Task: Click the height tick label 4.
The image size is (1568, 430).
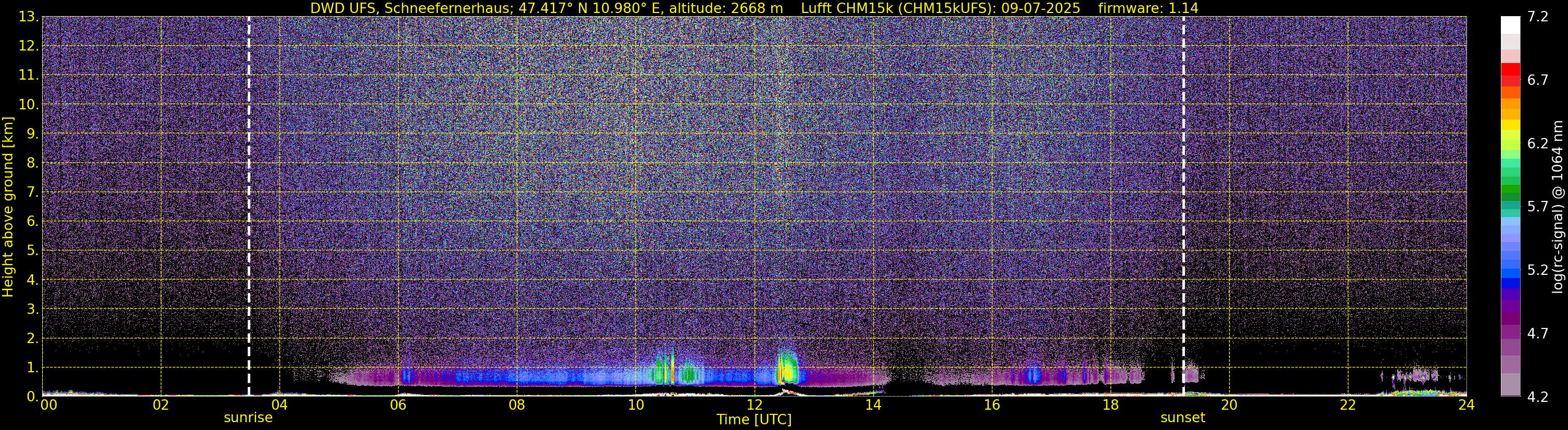Action: tap(32, 280)
